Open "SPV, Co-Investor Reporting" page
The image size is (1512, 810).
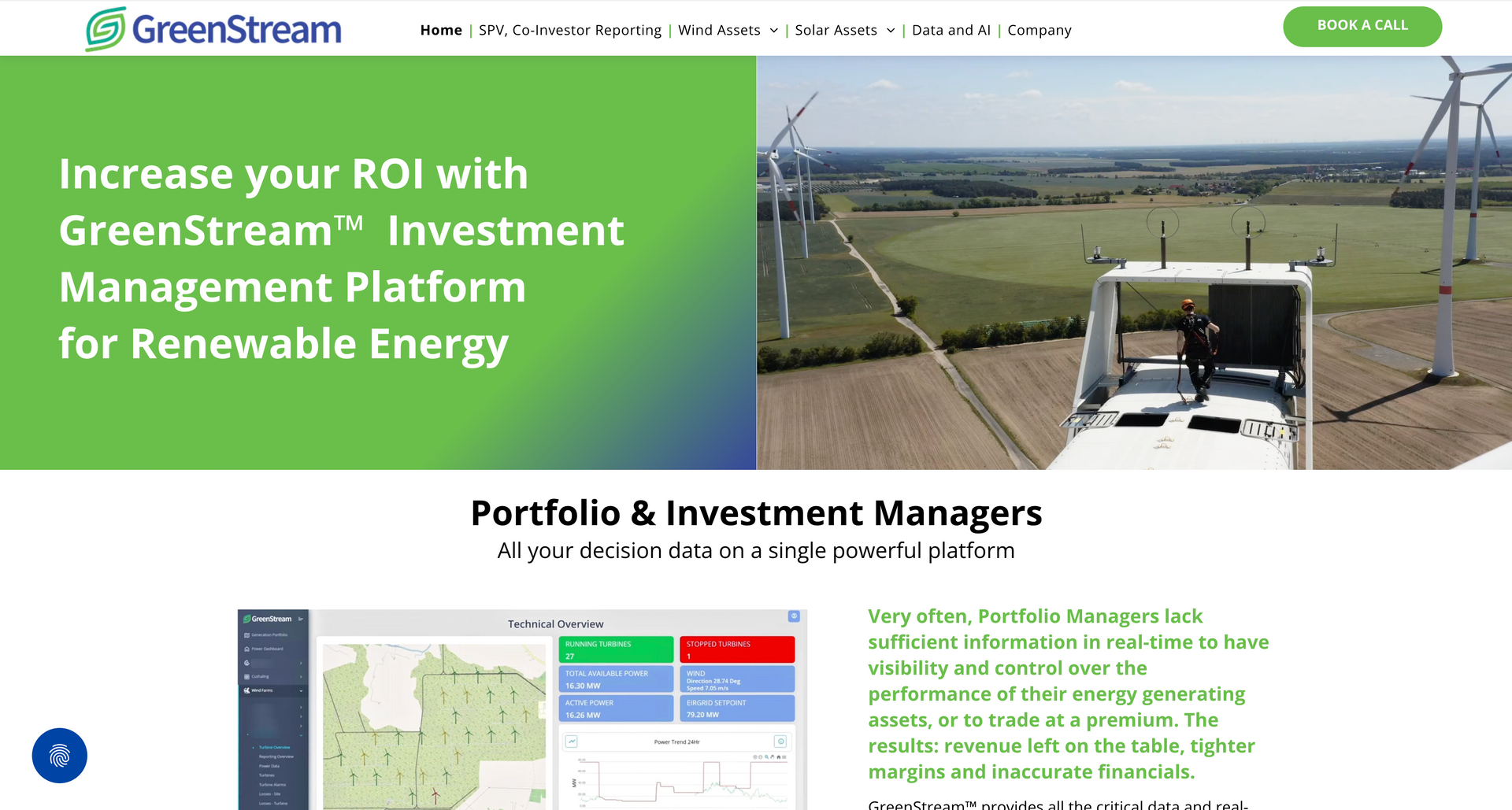569,30
